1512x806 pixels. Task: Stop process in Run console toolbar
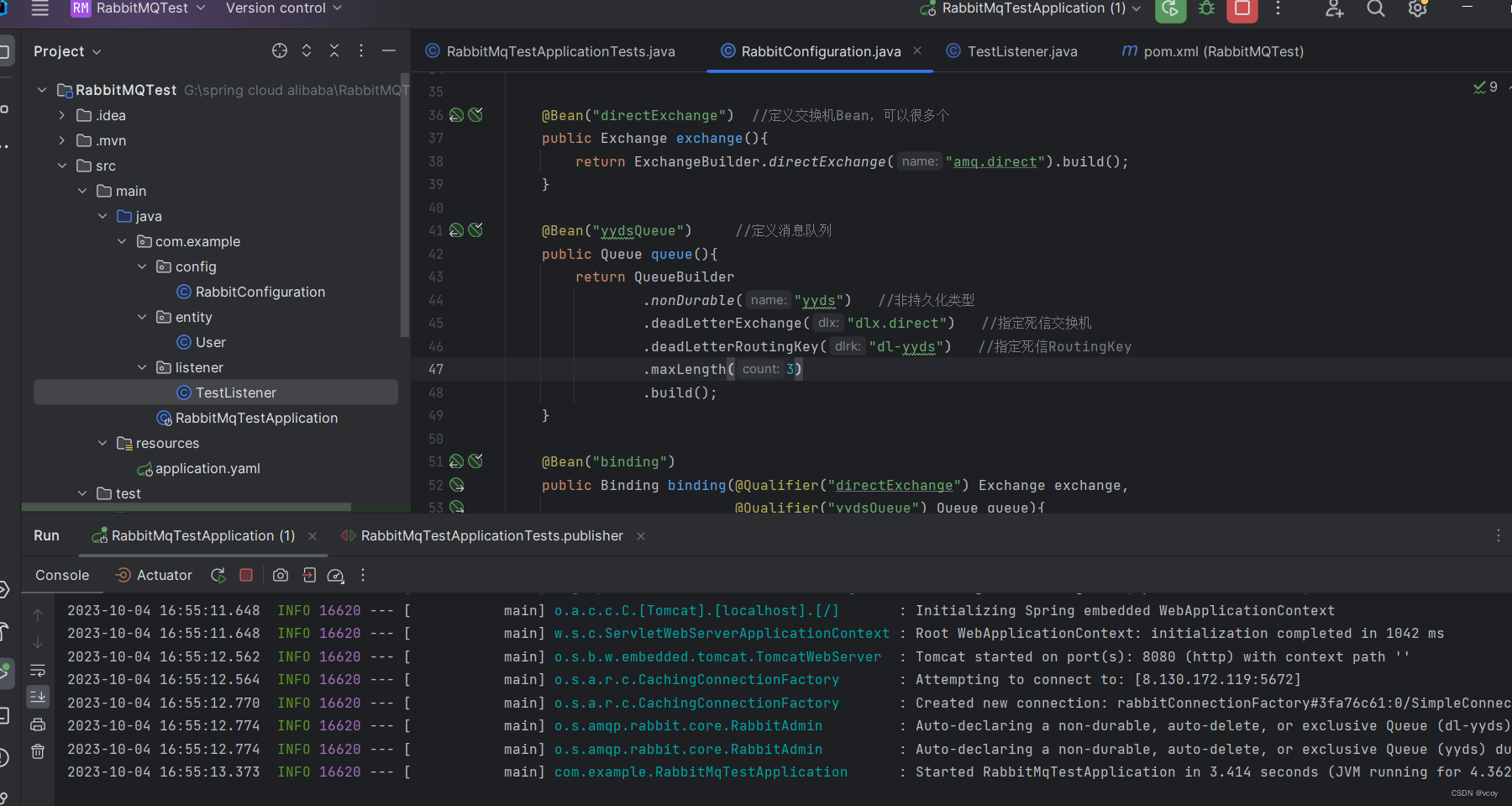(246, 575)
